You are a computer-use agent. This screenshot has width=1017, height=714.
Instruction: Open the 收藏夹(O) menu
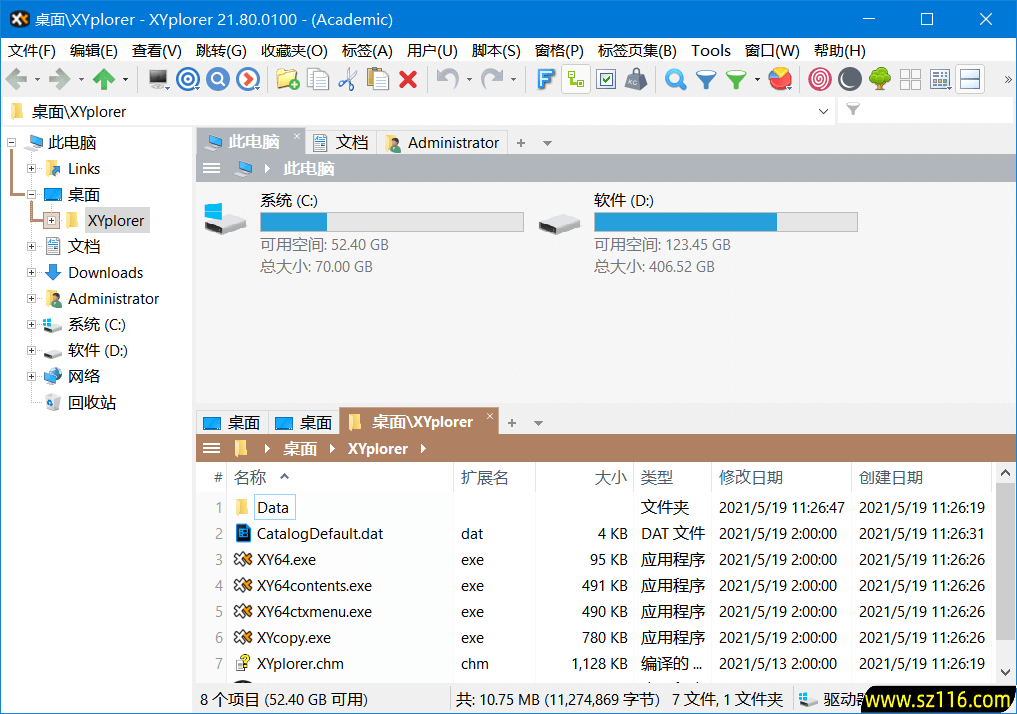pyautogui.click(x=294, y=50)
